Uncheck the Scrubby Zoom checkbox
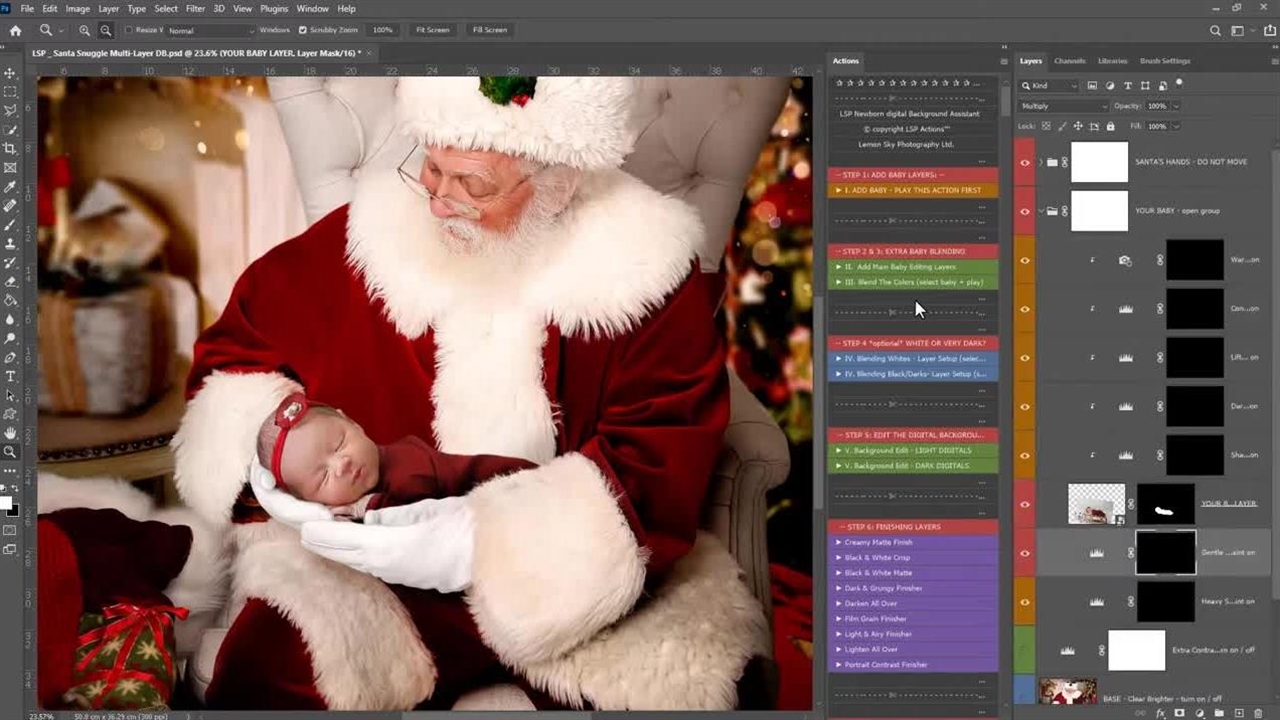Viewport: 1280px width, 720px height. click(303, 30)
